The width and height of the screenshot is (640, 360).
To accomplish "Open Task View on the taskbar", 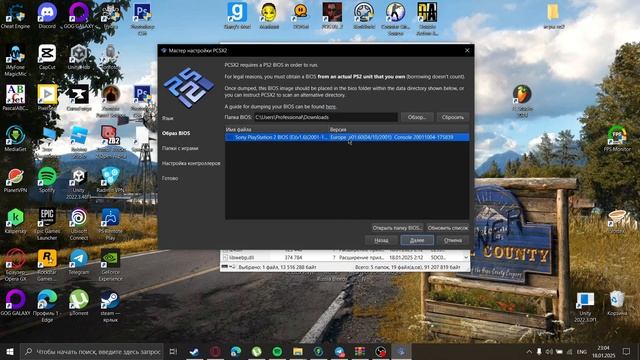I will [173, 351].
